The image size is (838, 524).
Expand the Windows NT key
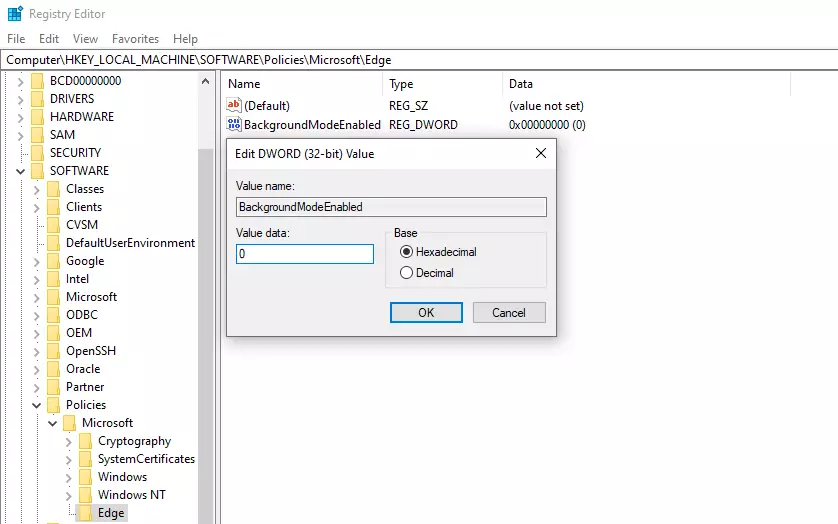[x=68, y=496]
